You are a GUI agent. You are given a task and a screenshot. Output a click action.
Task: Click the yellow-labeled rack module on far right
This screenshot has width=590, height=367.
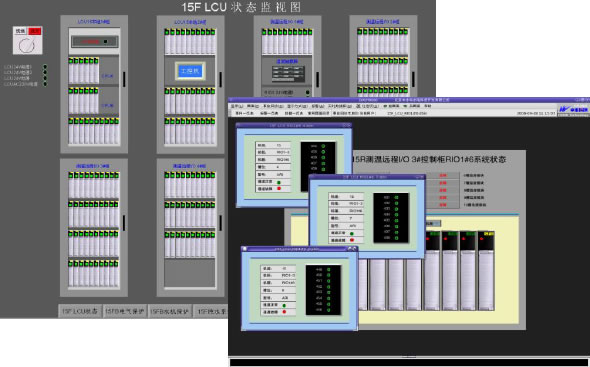pyautogui.click(x=486, y=270)
